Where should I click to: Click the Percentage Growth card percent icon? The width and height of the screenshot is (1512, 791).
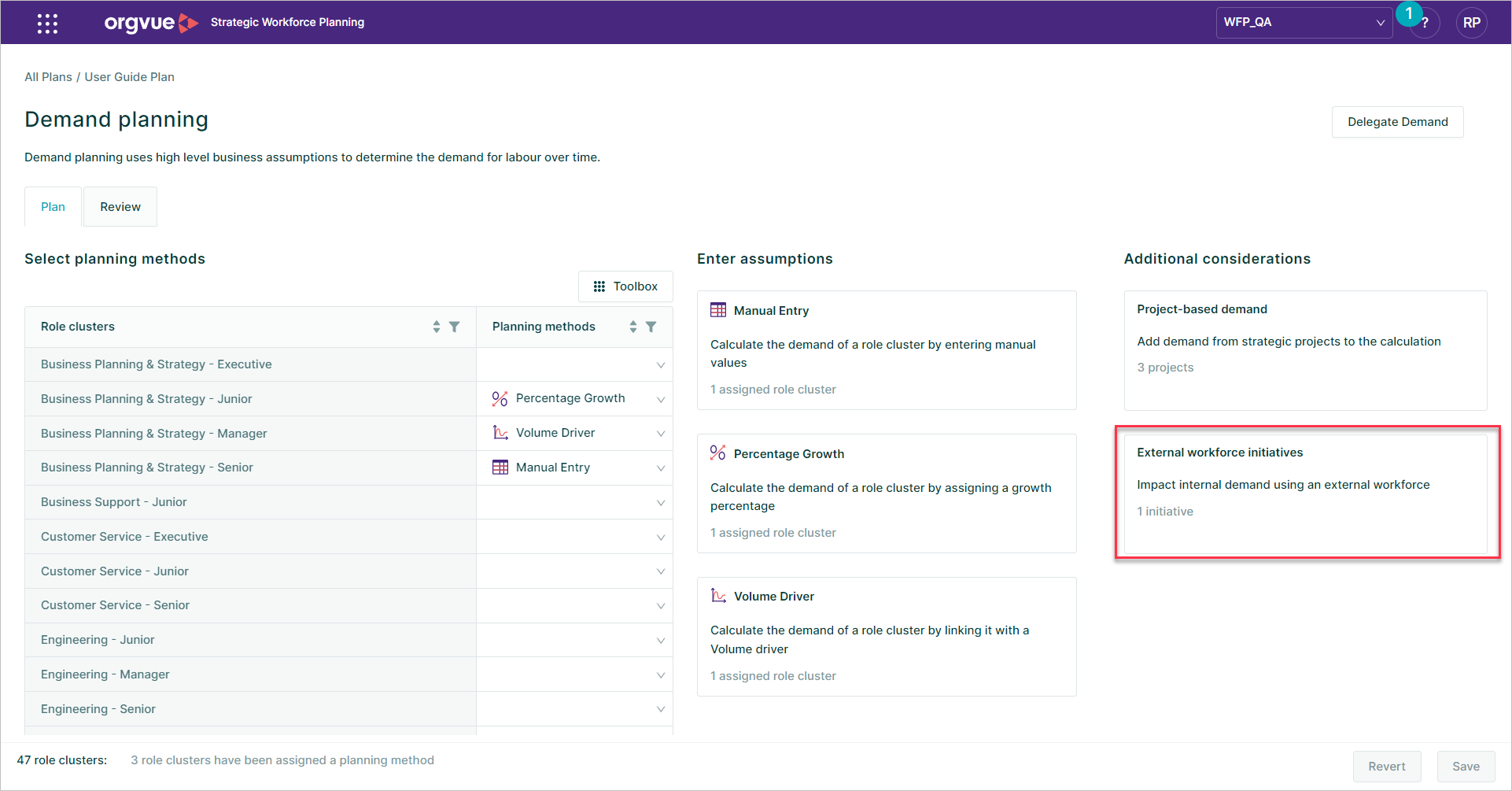pos(718,453)
